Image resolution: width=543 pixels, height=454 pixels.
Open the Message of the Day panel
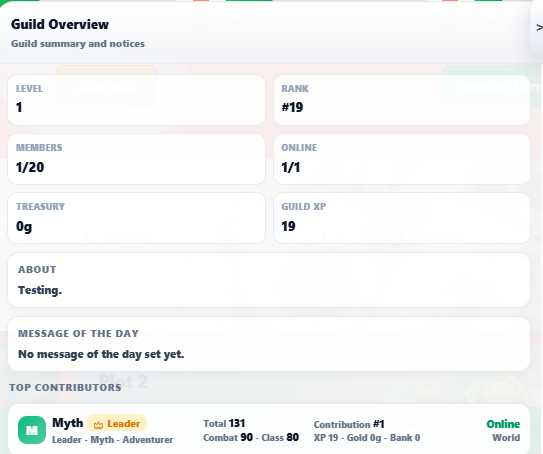point(269,344)
